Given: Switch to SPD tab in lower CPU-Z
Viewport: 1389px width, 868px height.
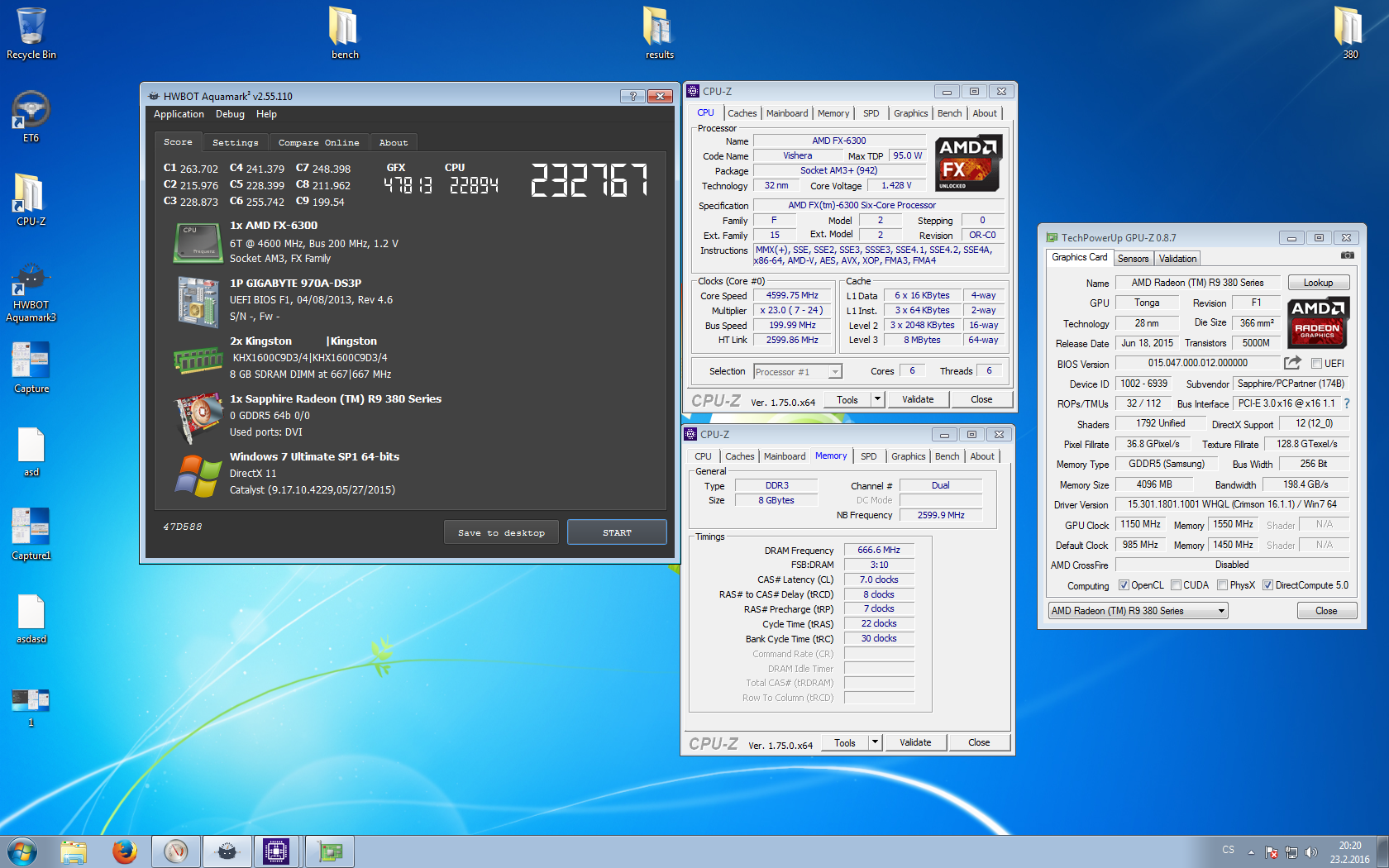Looking at the screenshot, I should point(869,456).
